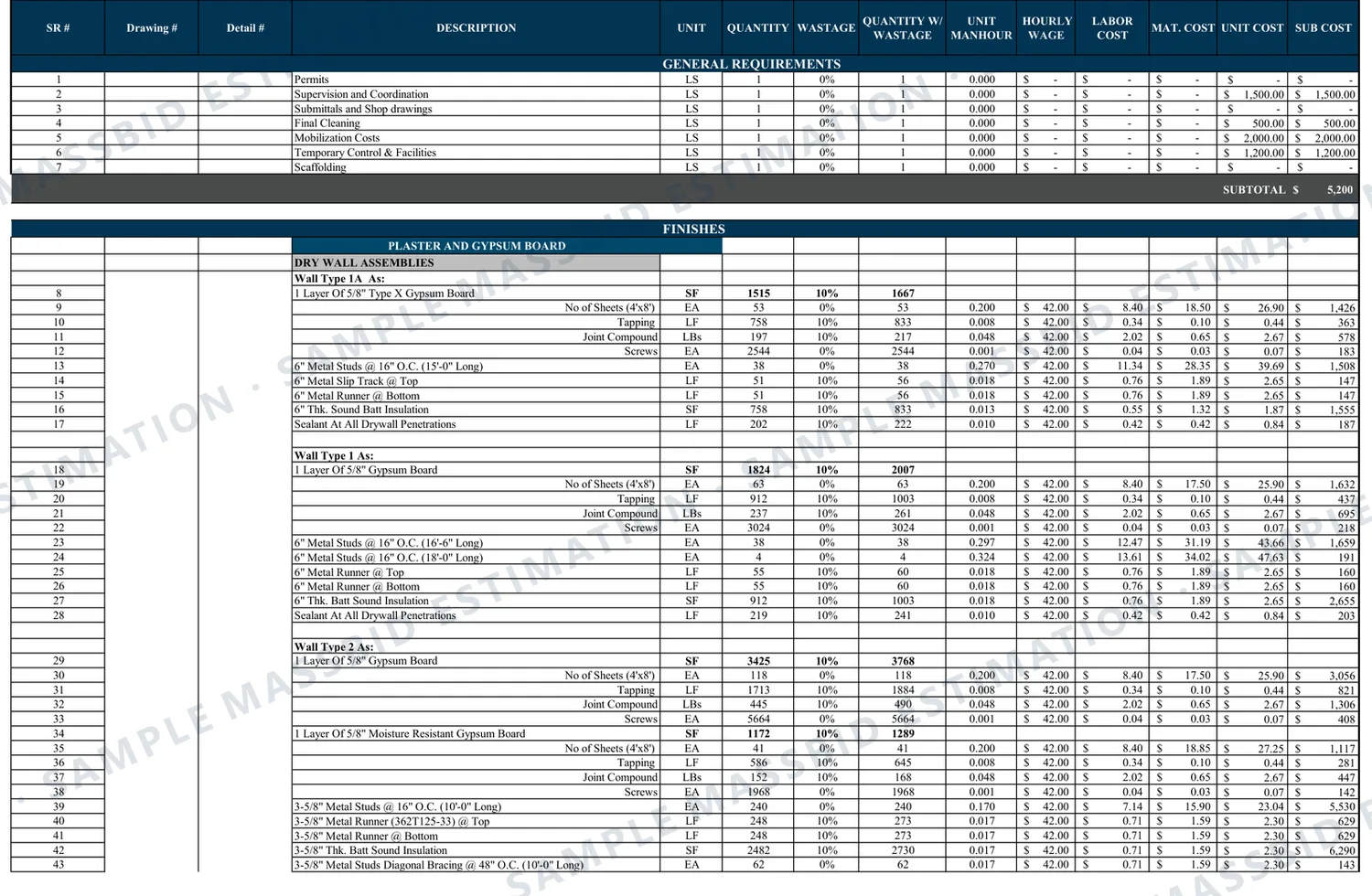Viewport: 1372px width, 896px height.
Task: Select the subtotal value 5,200
Action: pos(1340,190)
